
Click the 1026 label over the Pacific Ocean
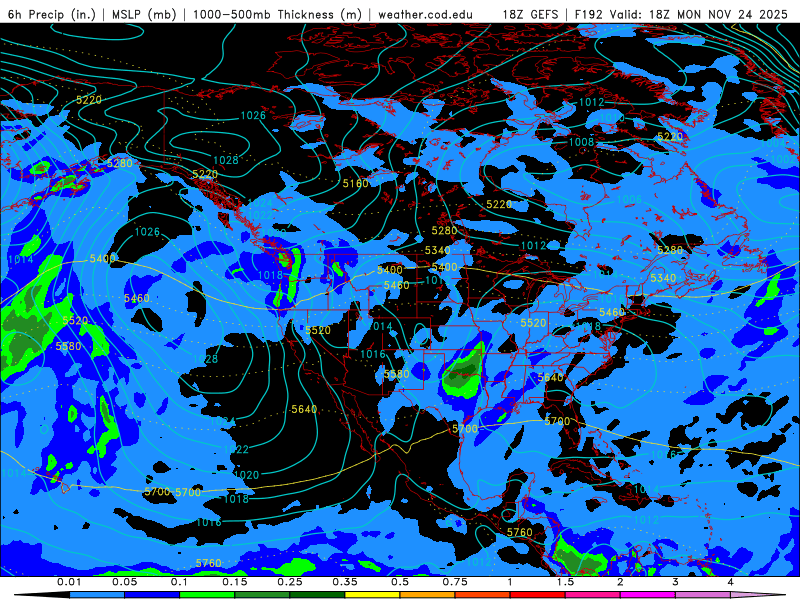(147, 232)
